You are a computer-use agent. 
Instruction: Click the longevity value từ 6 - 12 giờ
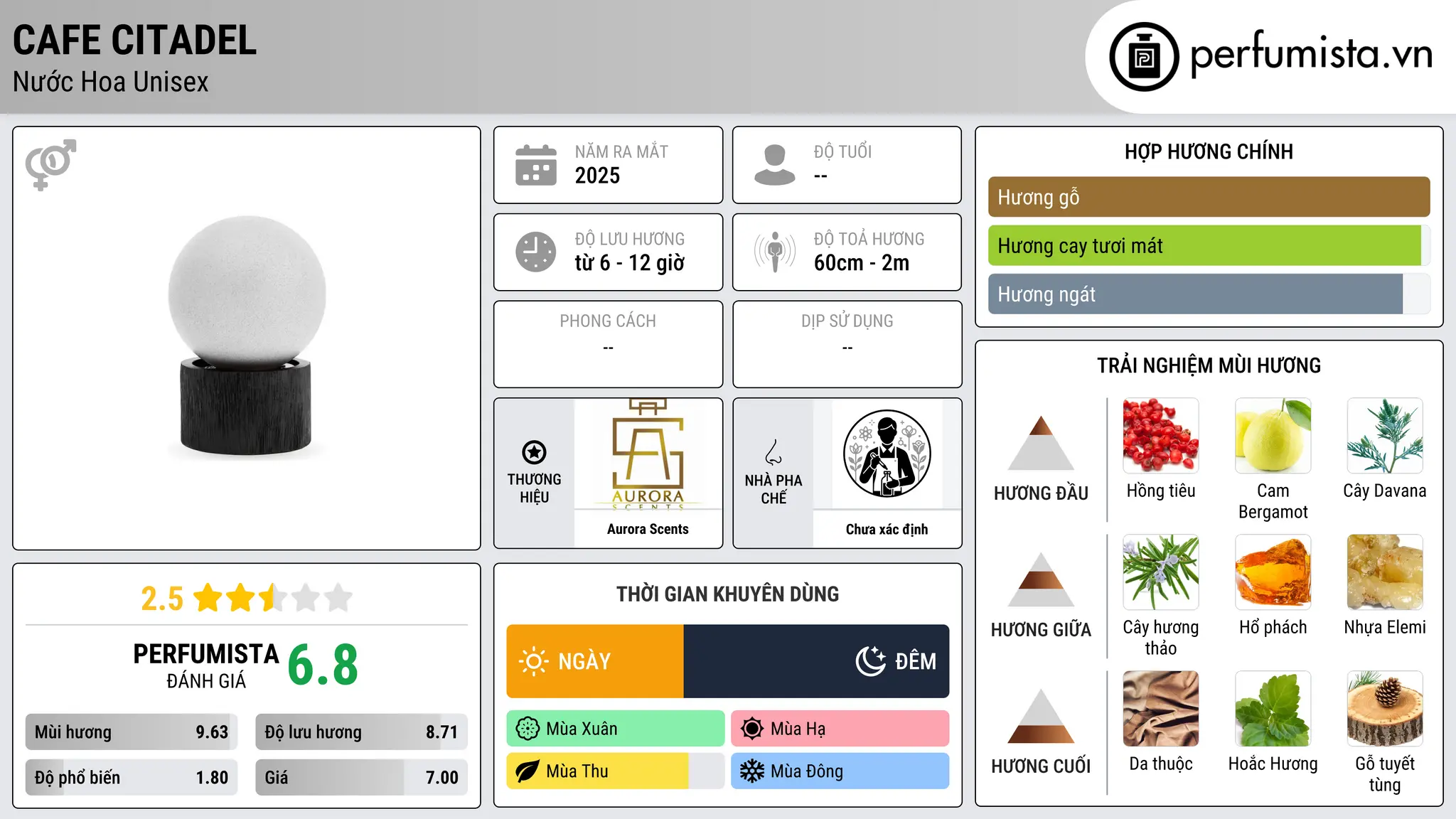[629, 263]
